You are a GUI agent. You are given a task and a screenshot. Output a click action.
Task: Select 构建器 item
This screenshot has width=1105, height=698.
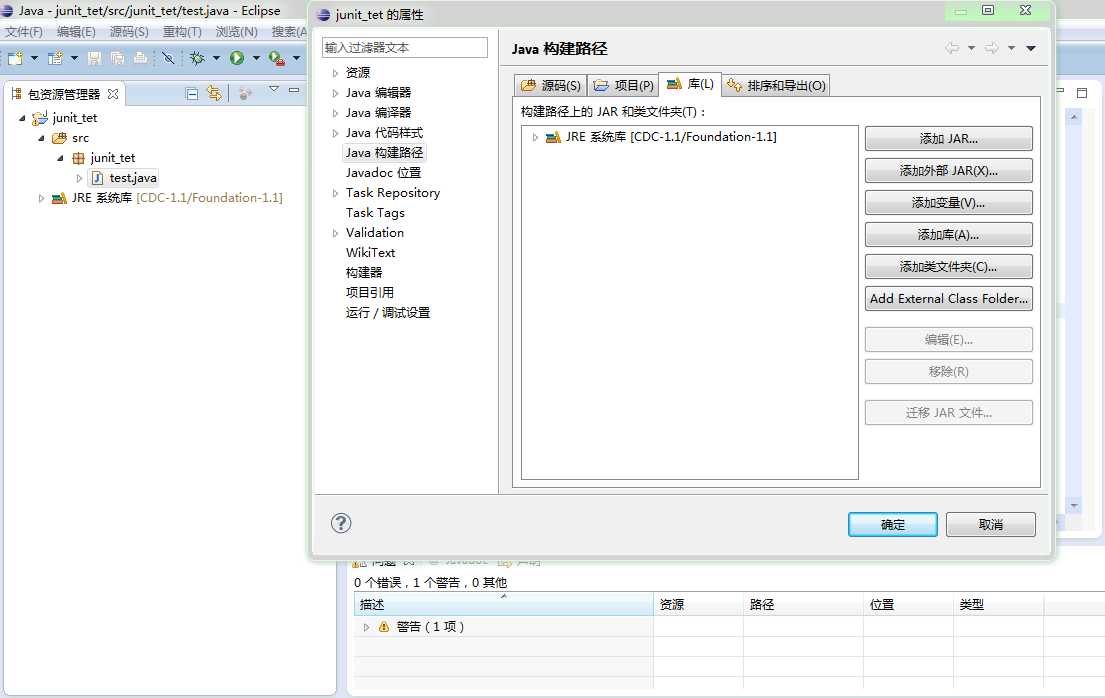coord(364,272)
